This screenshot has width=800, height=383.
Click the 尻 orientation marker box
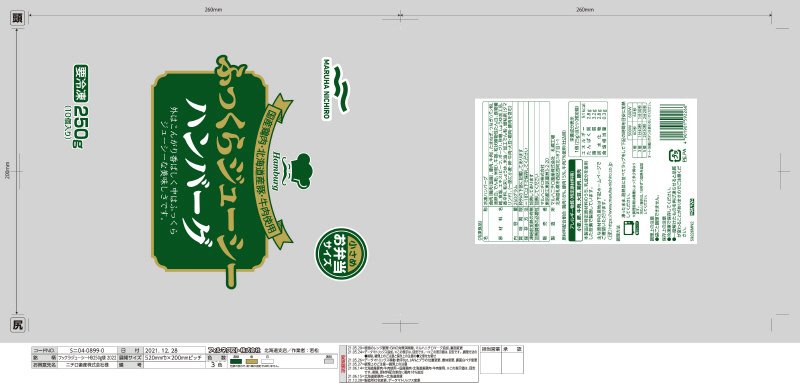pos(18,325)
